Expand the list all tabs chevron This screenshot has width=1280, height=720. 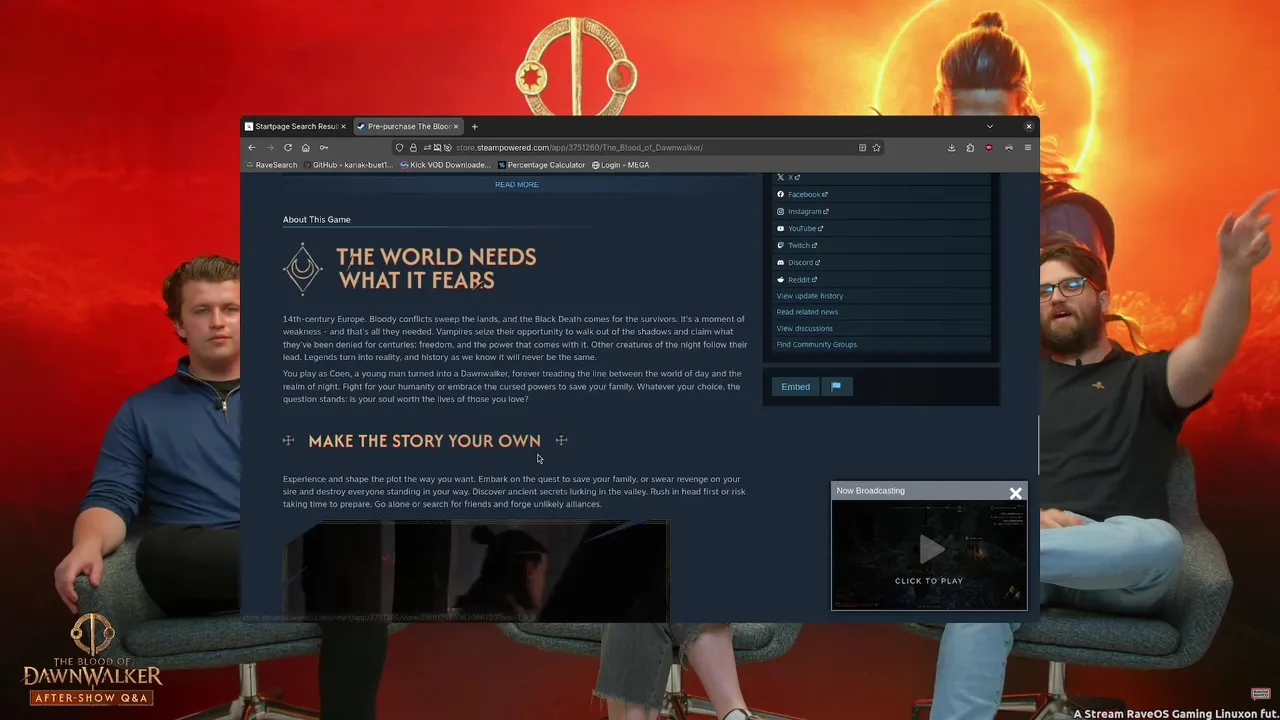(x=990, y=127)
